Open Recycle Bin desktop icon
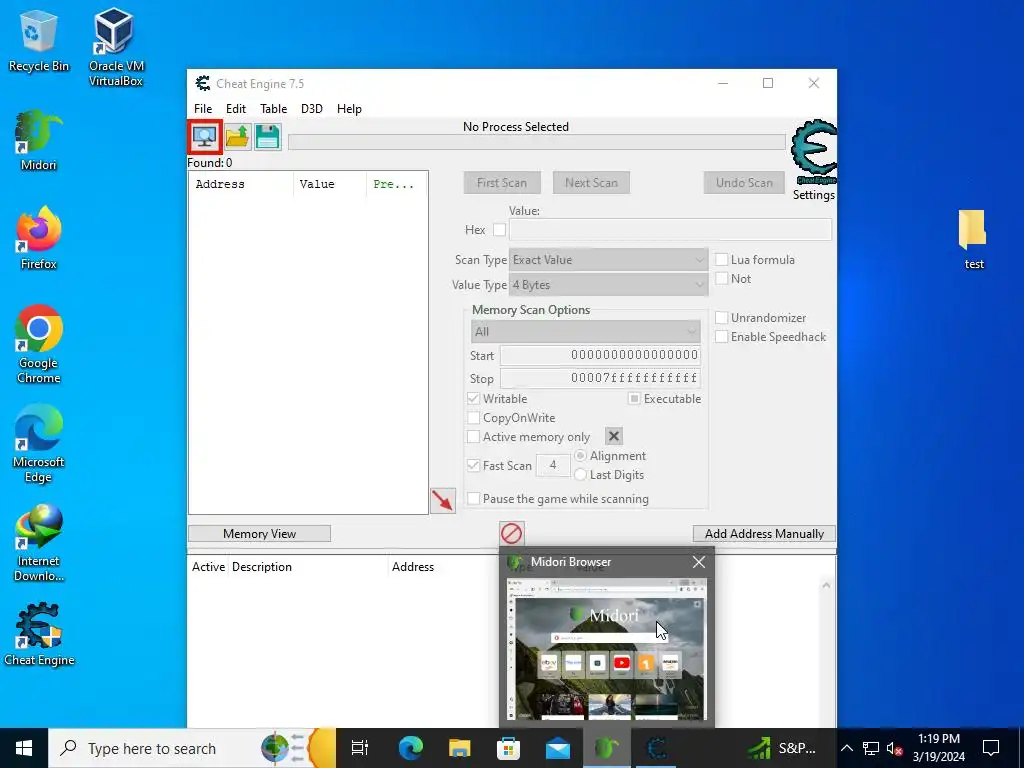 click(39, 42)
